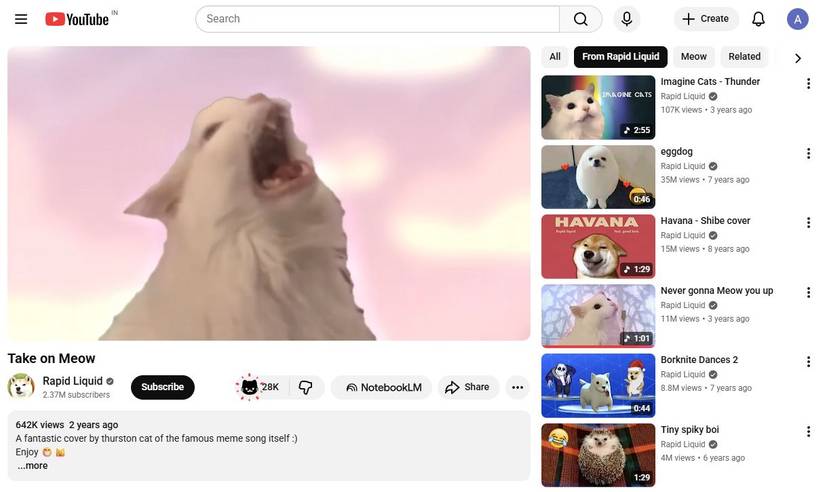Open more actions ellipsis under video

pos(518,388)
